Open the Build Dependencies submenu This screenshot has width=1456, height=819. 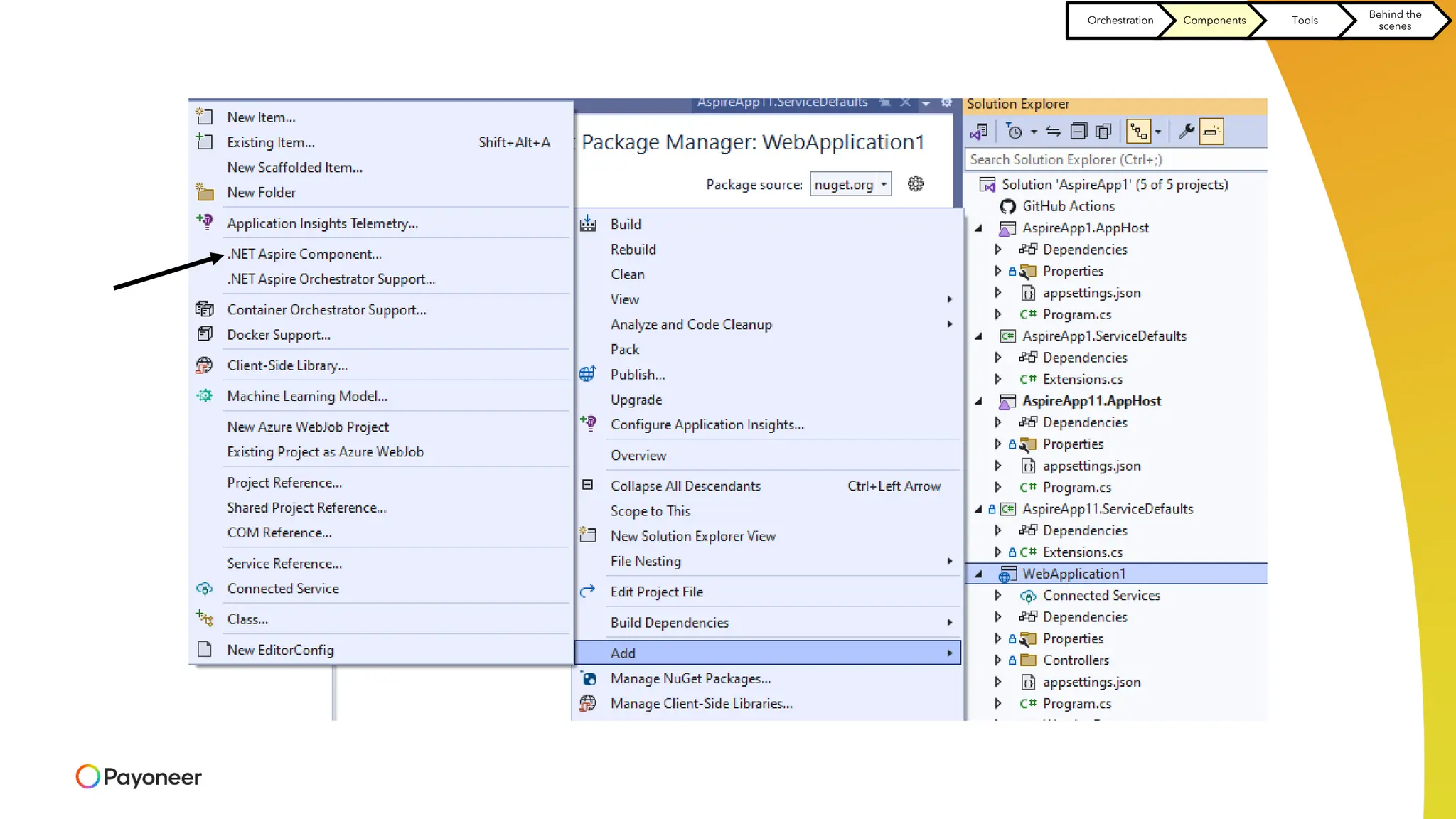point(768,623)
